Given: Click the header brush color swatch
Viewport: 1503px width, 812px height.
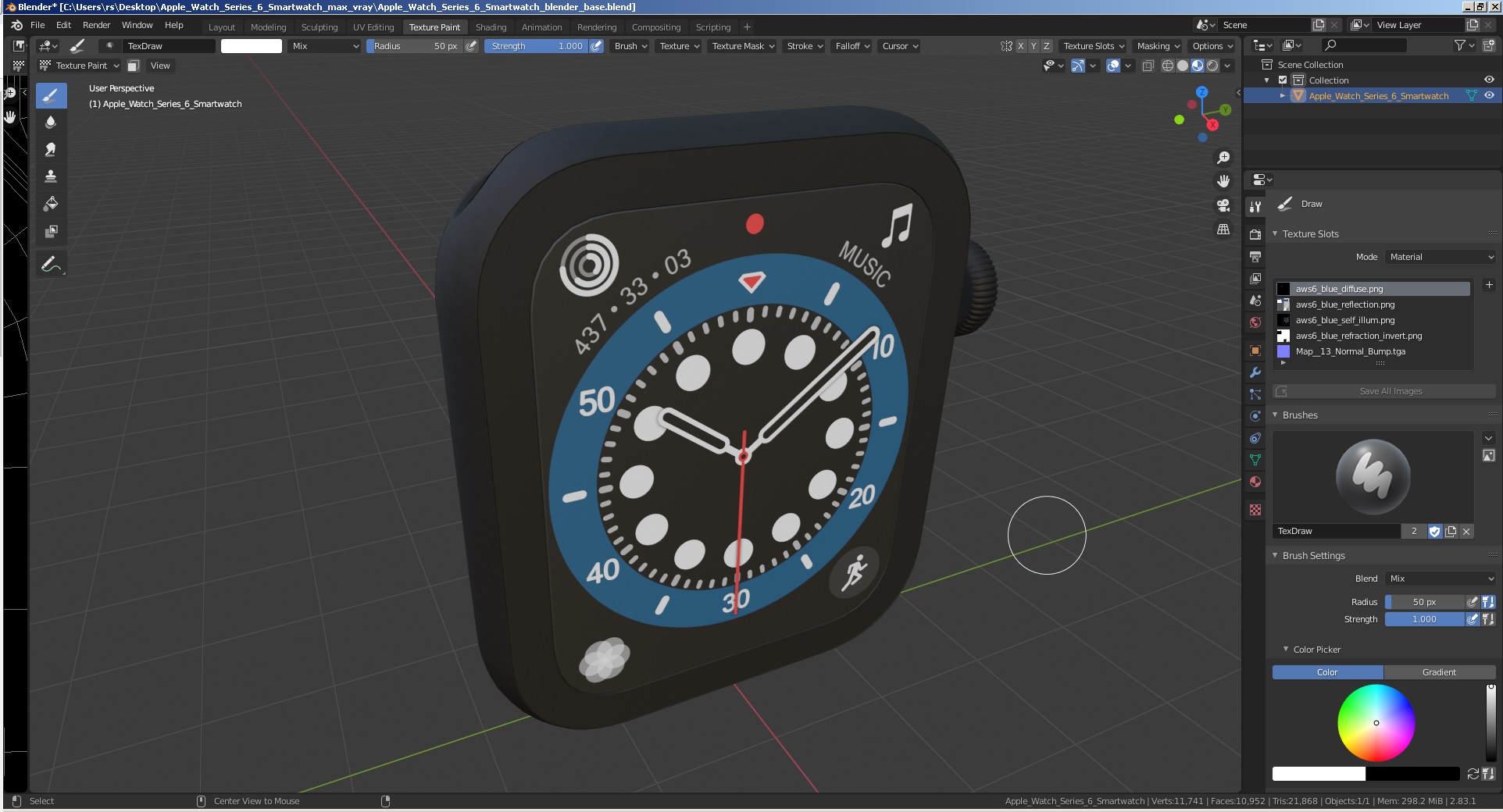Looking at the screenshot, I should tap(252, 46).
